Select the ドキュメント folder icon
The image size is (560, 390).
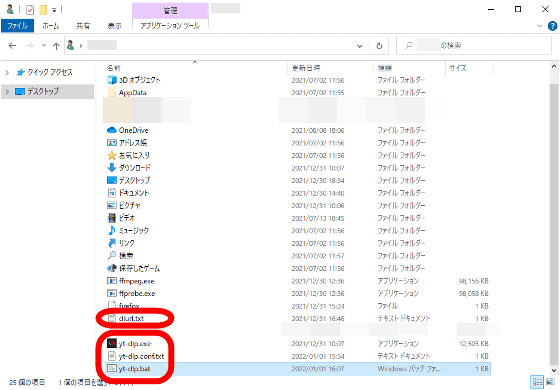[112, 192]
